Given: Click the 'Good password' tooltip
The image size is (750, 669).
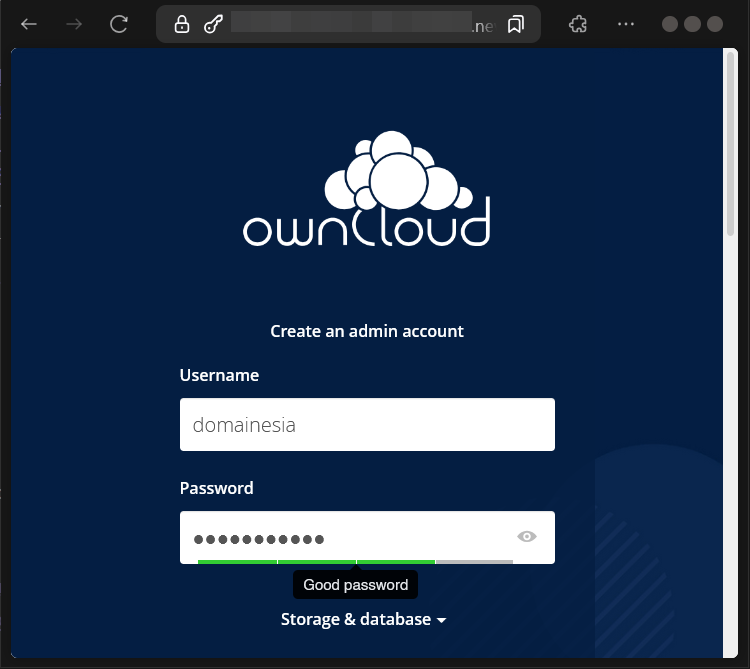Looking at the screenshot, I should pos(355,584).
